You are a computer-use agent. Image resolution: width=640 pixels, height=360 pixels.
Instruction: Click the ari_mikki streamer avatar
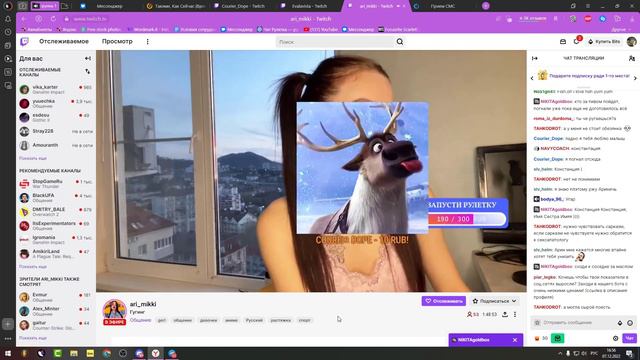coord(114,310)
